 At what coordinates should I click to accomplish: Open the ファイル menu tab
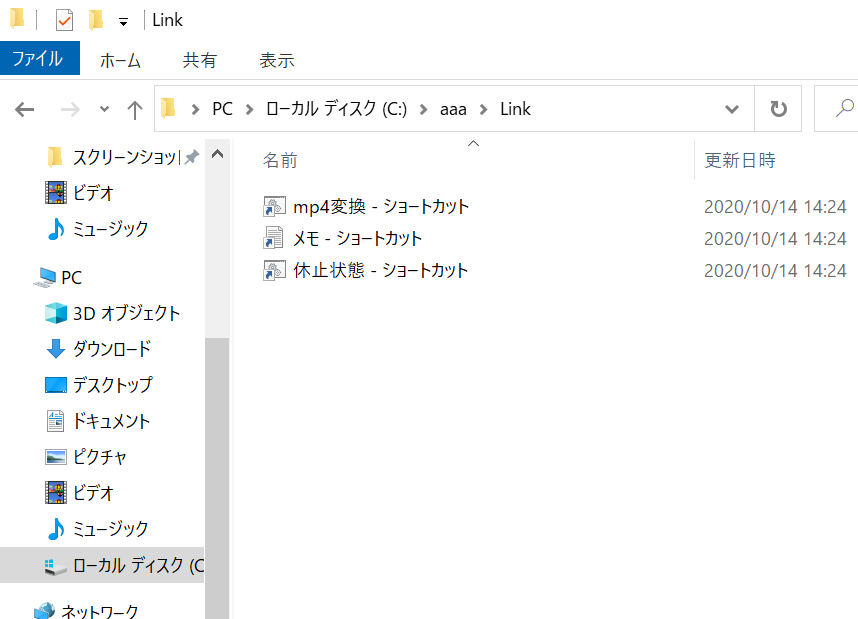tap(39, 58)
